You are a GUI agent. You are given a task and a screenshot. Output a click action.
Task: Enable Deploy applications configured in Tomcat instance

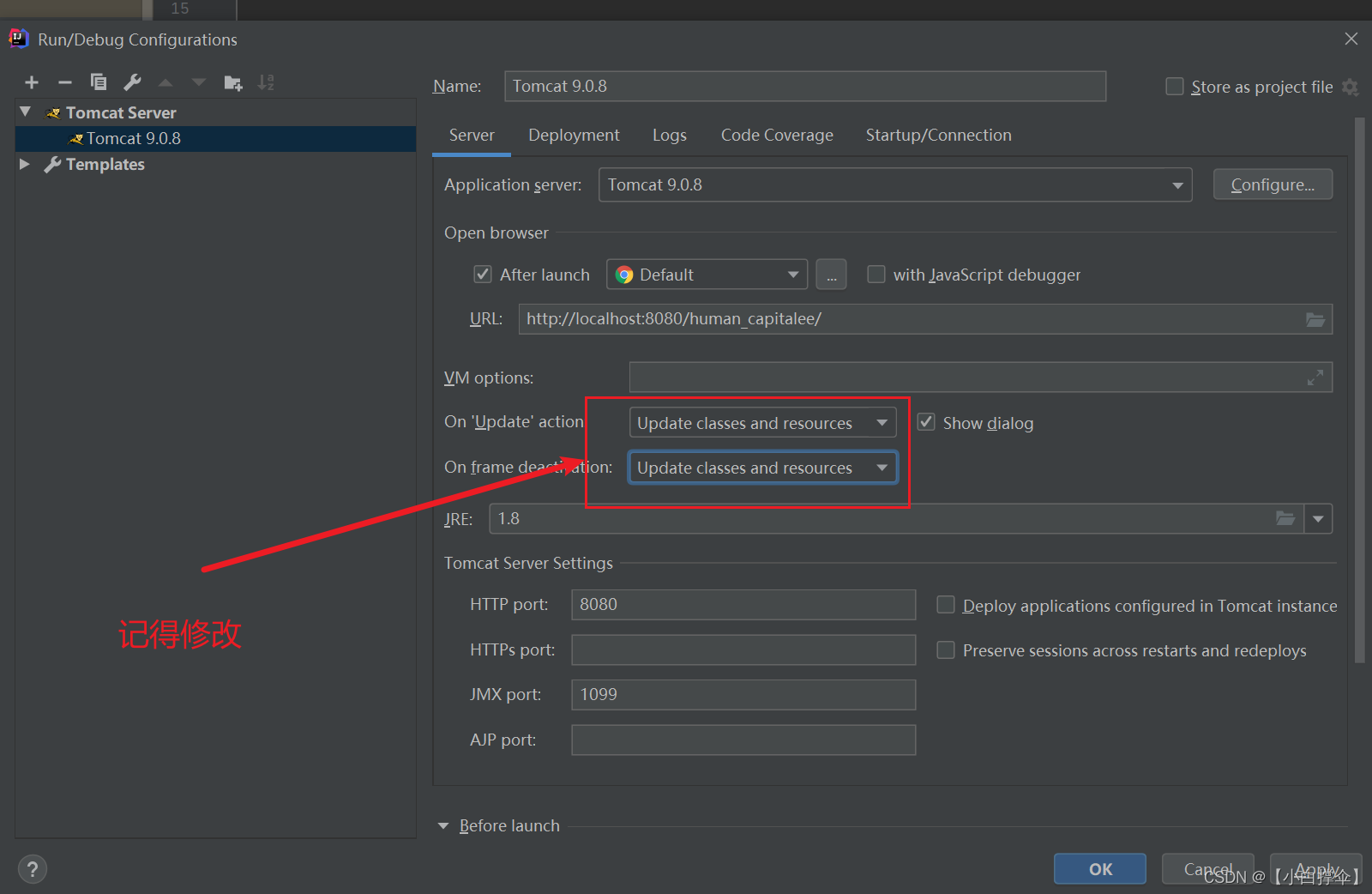tap(946, 605)
